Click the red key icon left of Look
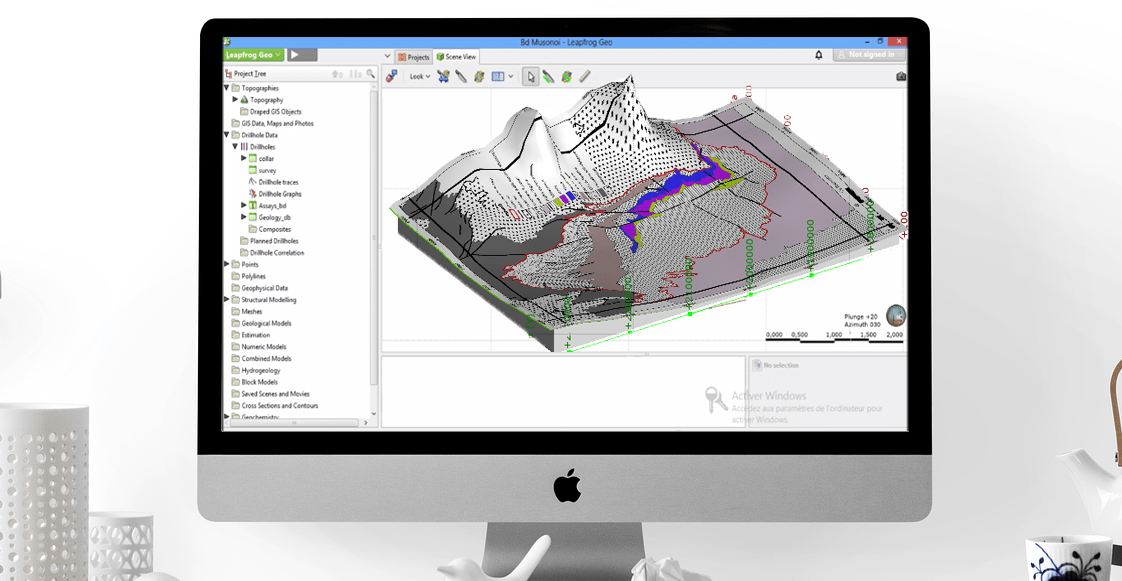This screenshot has height=581, width=1122. tap(390, 76)
